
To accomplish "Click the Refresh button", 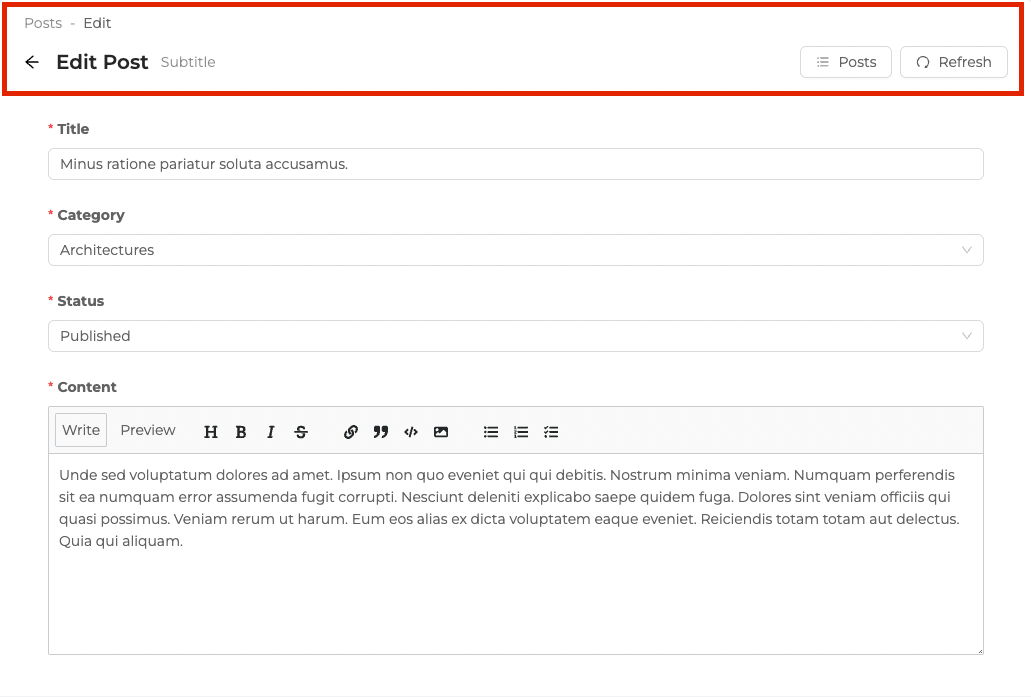I will (953, 62).
